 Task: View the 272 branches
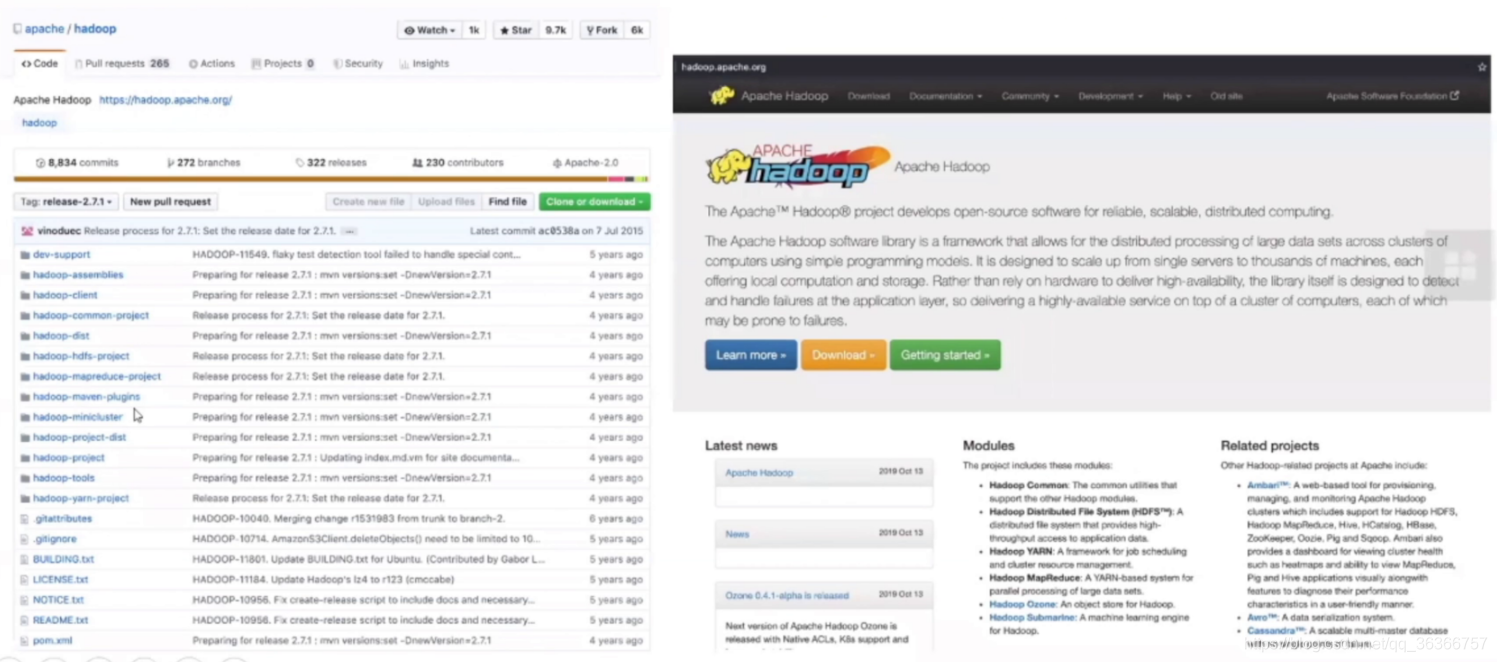click(x=205, y=162)
